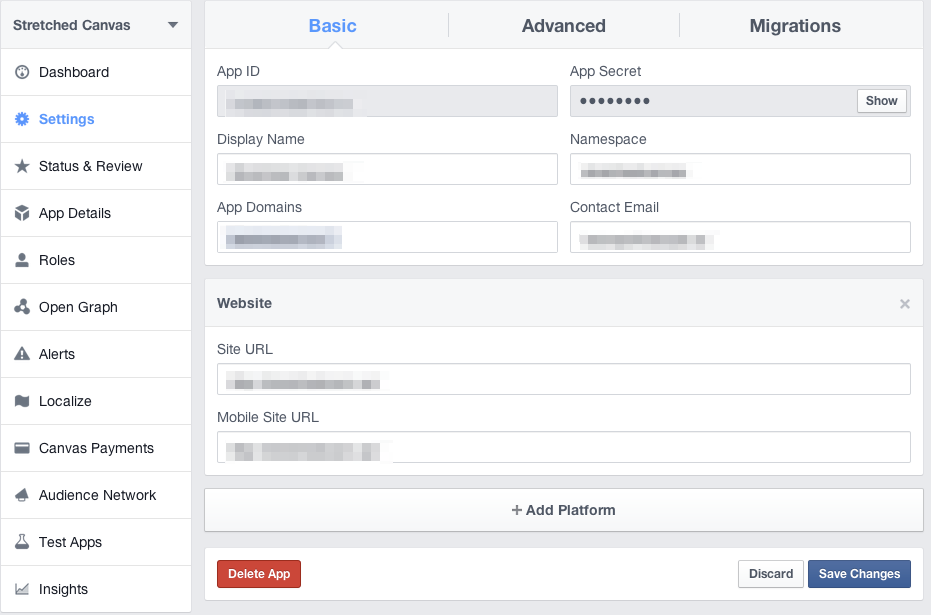Select Settings in the sidebar
Image resolution: width=931 pixels, height=615 pixels.
coord(96,119)
